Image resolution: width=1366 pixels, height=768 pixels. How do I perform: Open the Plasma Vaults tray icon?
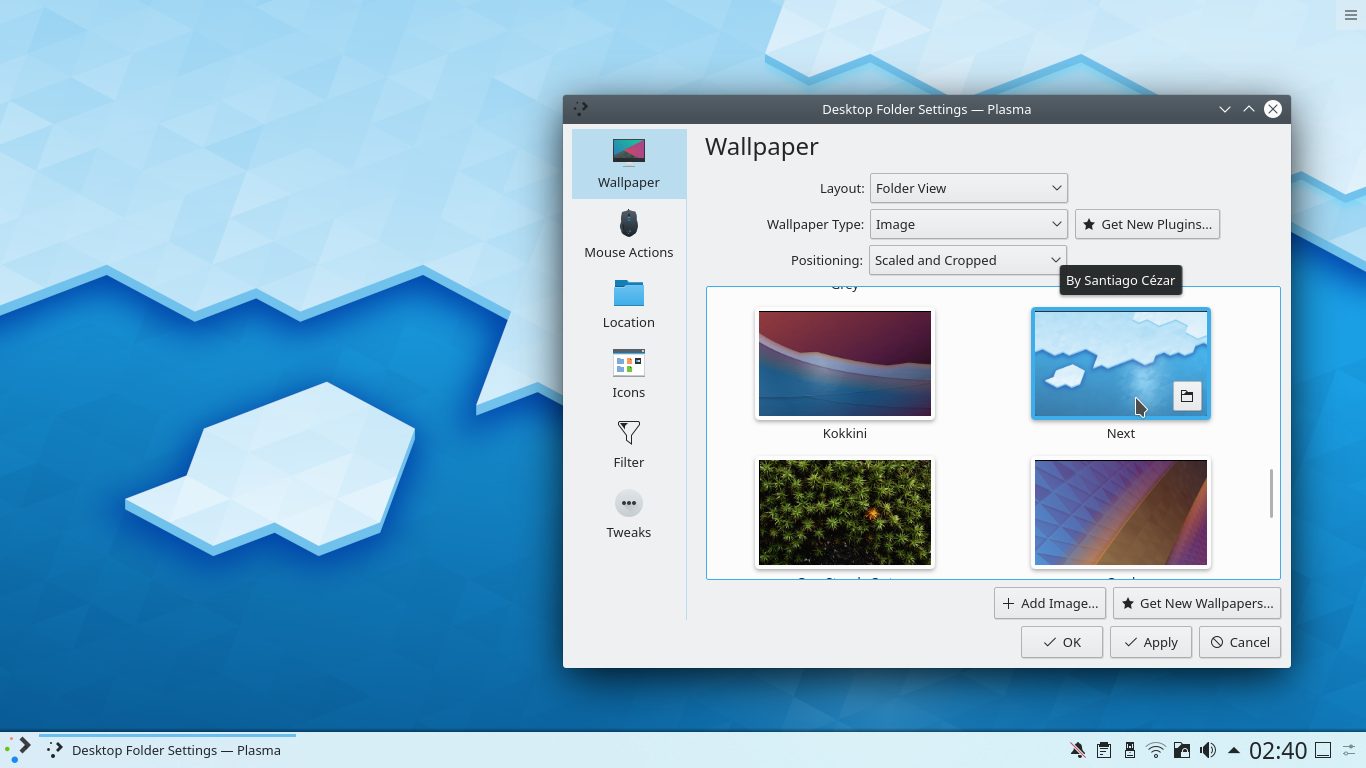pyautogui.click(x=1182, y=750)
